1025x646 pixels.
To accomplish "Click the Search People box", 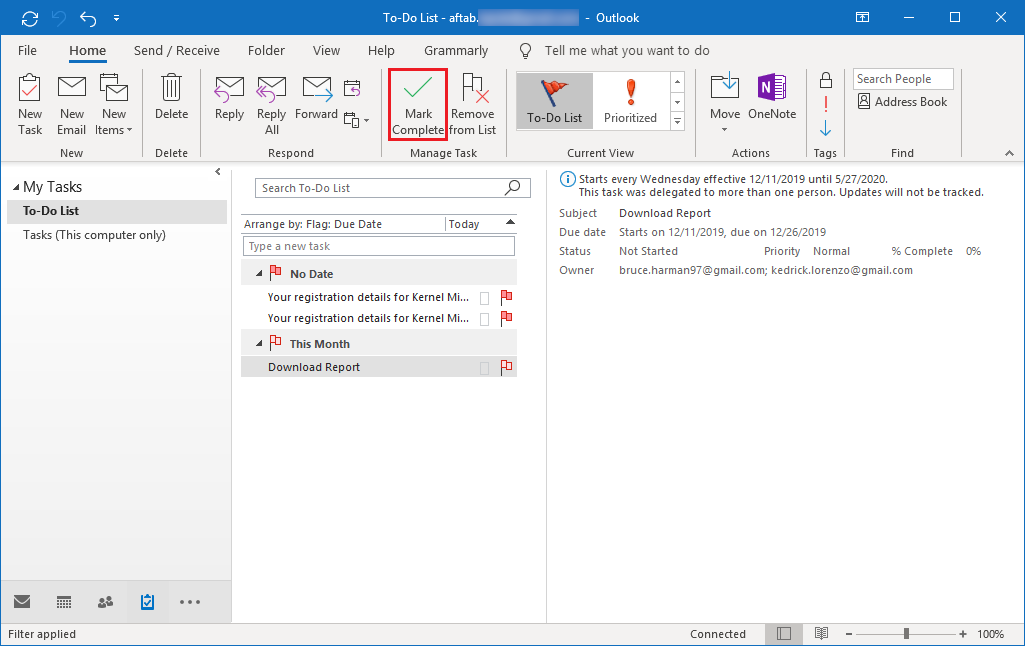I will [903, 78].
